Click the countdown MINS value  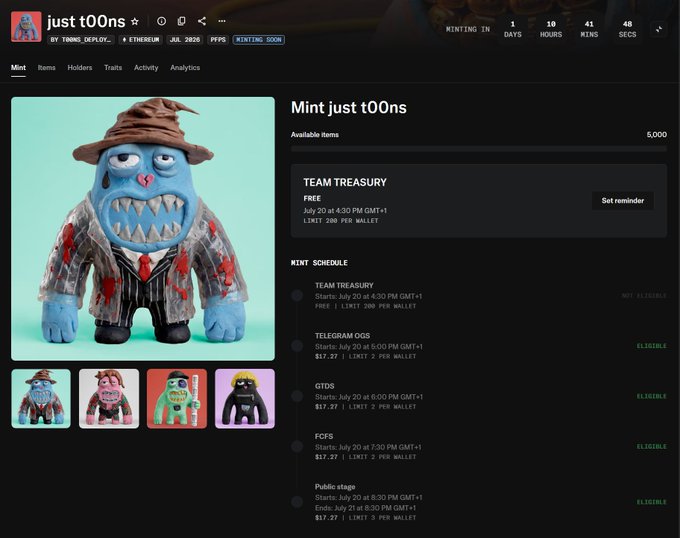coord(589,24)
